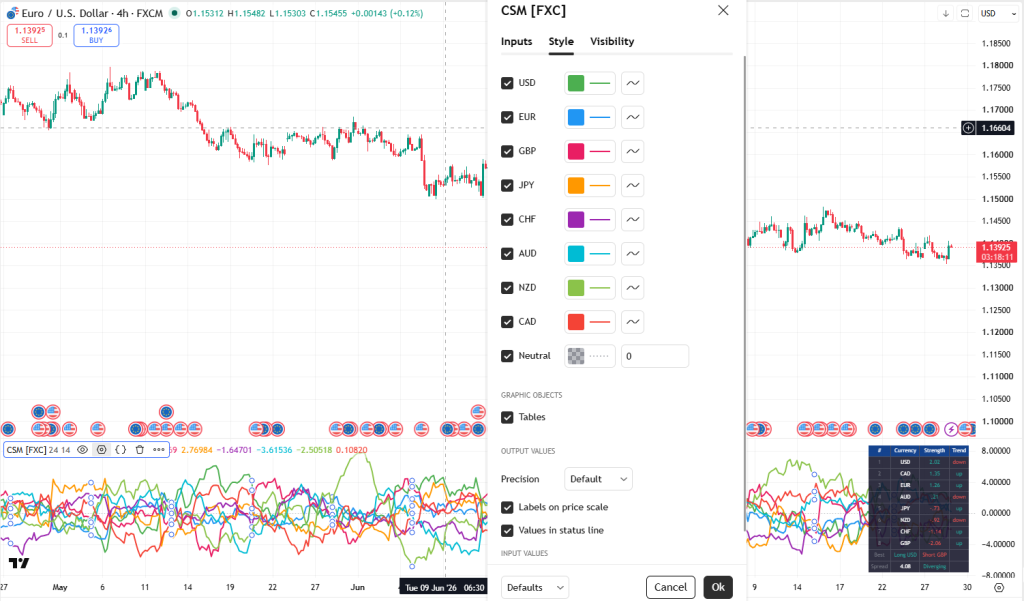The image size is (1024, 601).
Task: Click the Neutral level value field
Action: pos(654,356)
